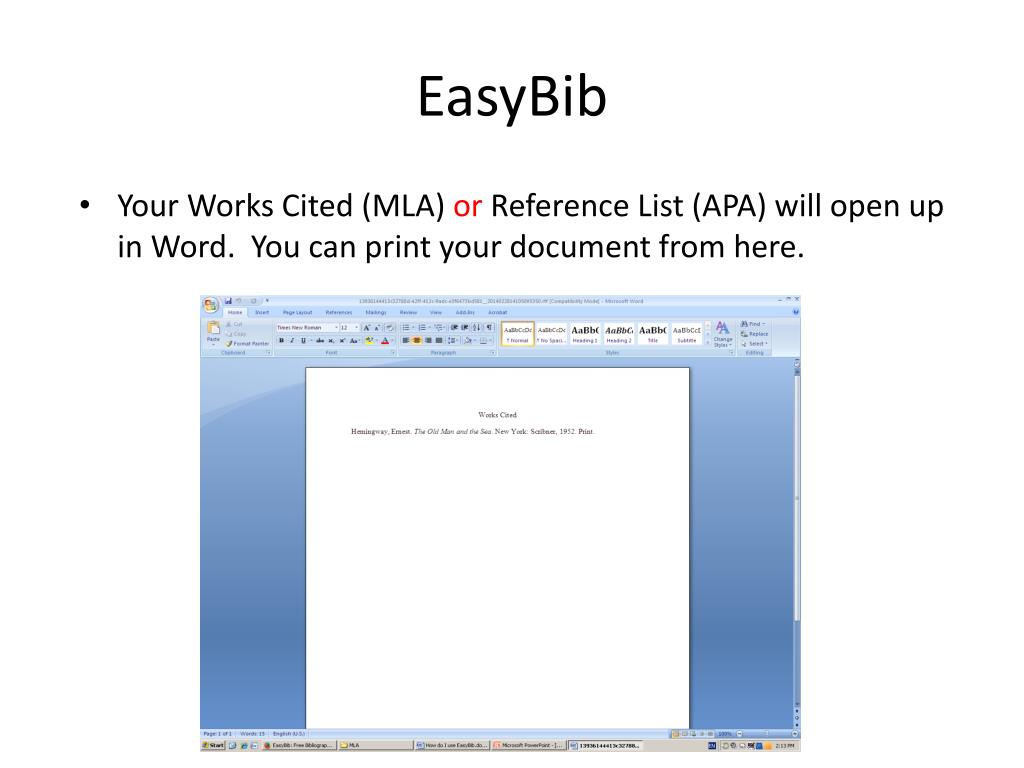1024x768 pixels.
Task: Open the multilevel list dropdown
Action: coord(440,328)
